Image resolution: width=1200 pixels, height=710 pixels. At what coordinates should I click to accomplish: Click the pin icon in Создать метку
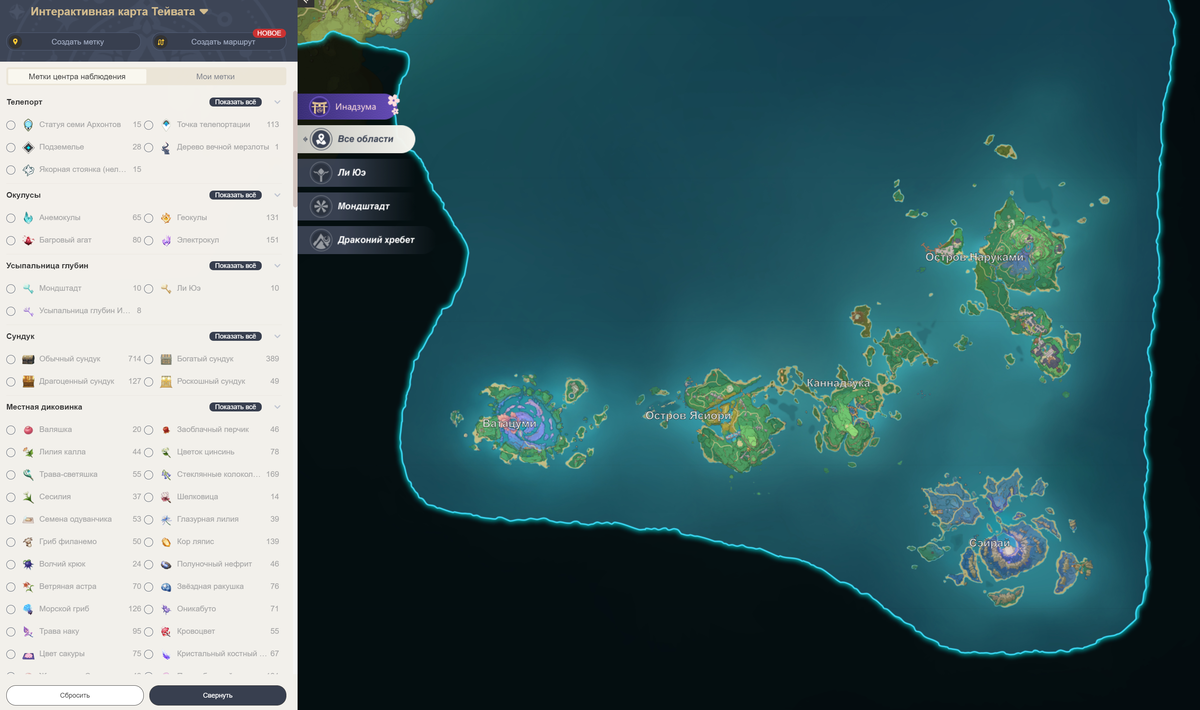tap(14, 42)
